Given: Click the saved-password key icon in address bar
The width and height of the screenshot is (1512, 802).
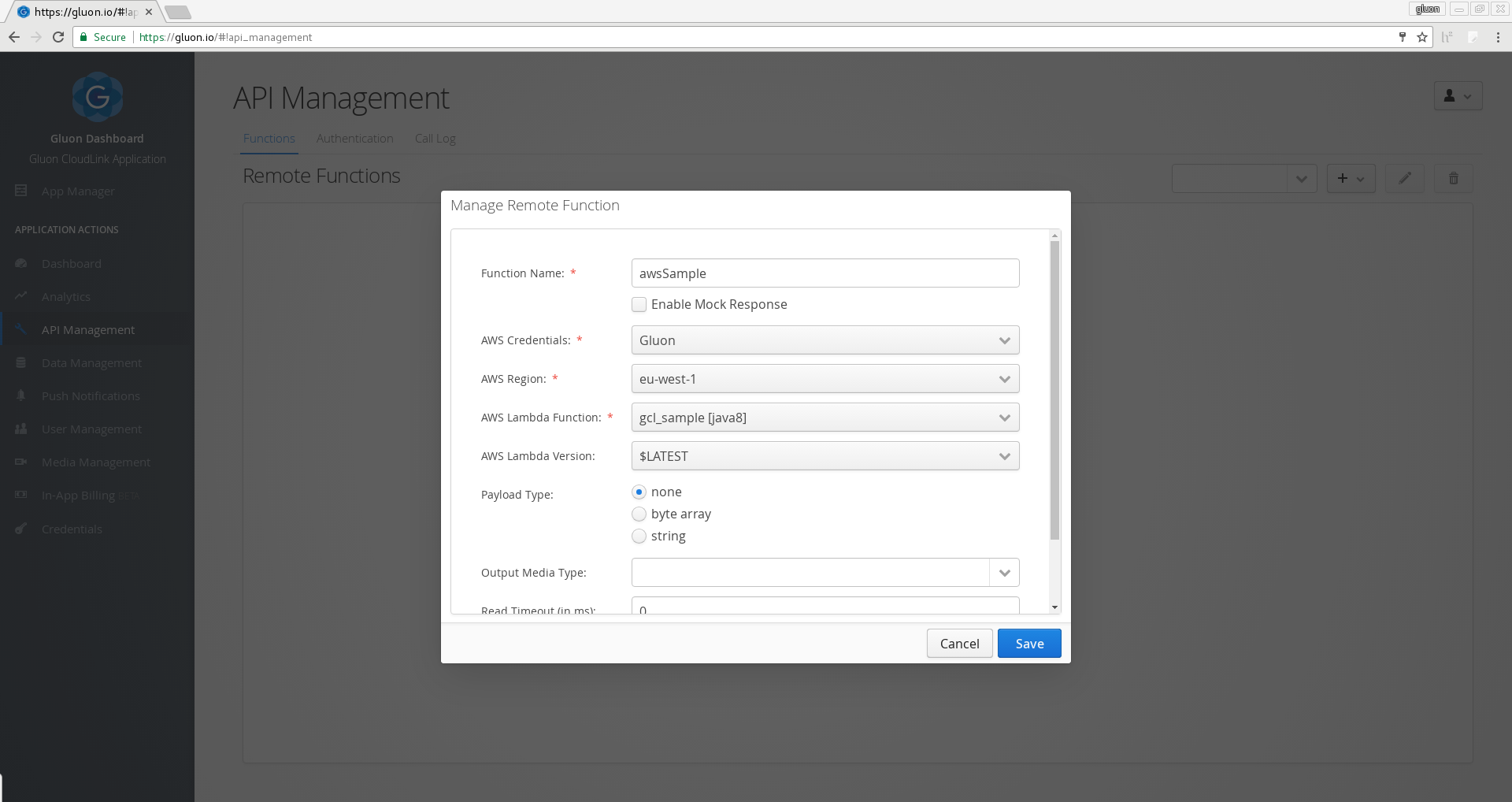Looking at the screenshot, I should 1403,37.
